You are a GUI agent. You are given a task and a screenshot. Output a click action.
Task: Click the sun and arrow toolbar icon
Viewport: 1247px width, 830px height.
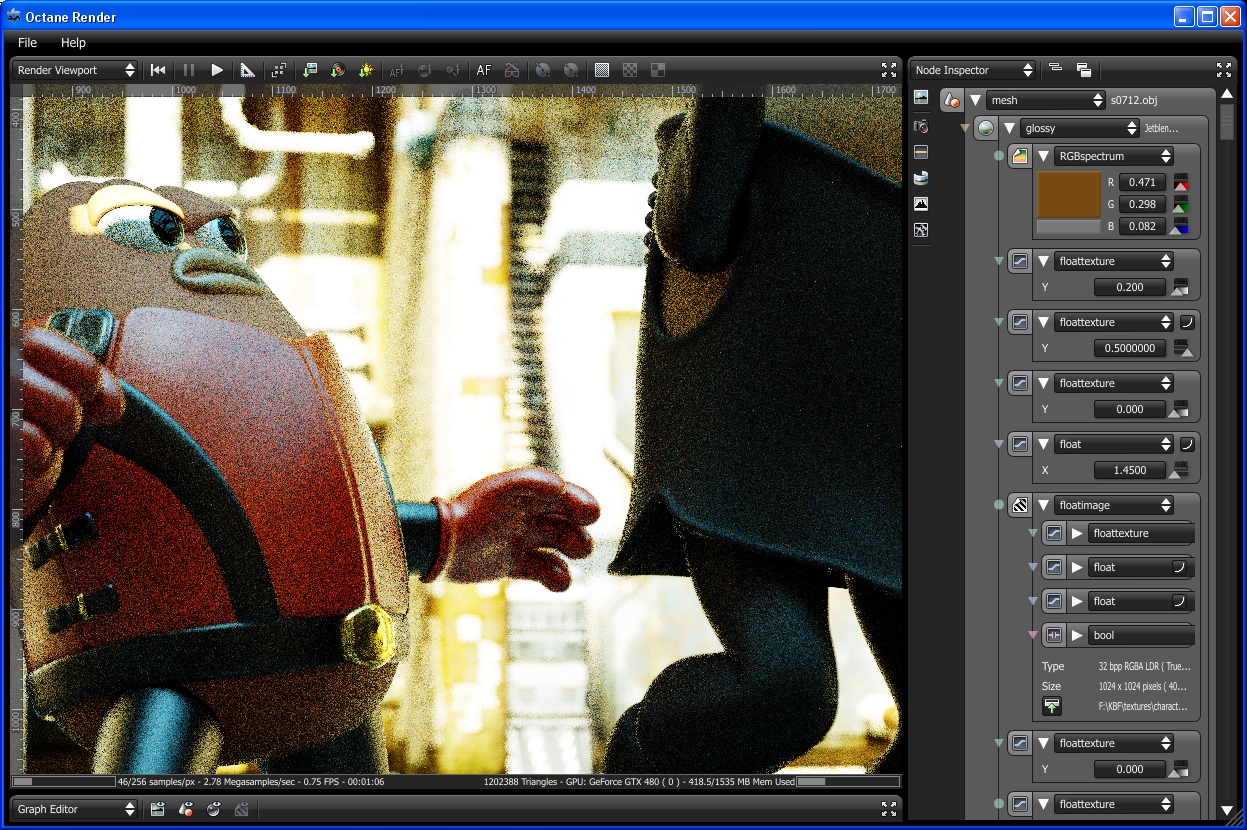(x=366, y=70)
